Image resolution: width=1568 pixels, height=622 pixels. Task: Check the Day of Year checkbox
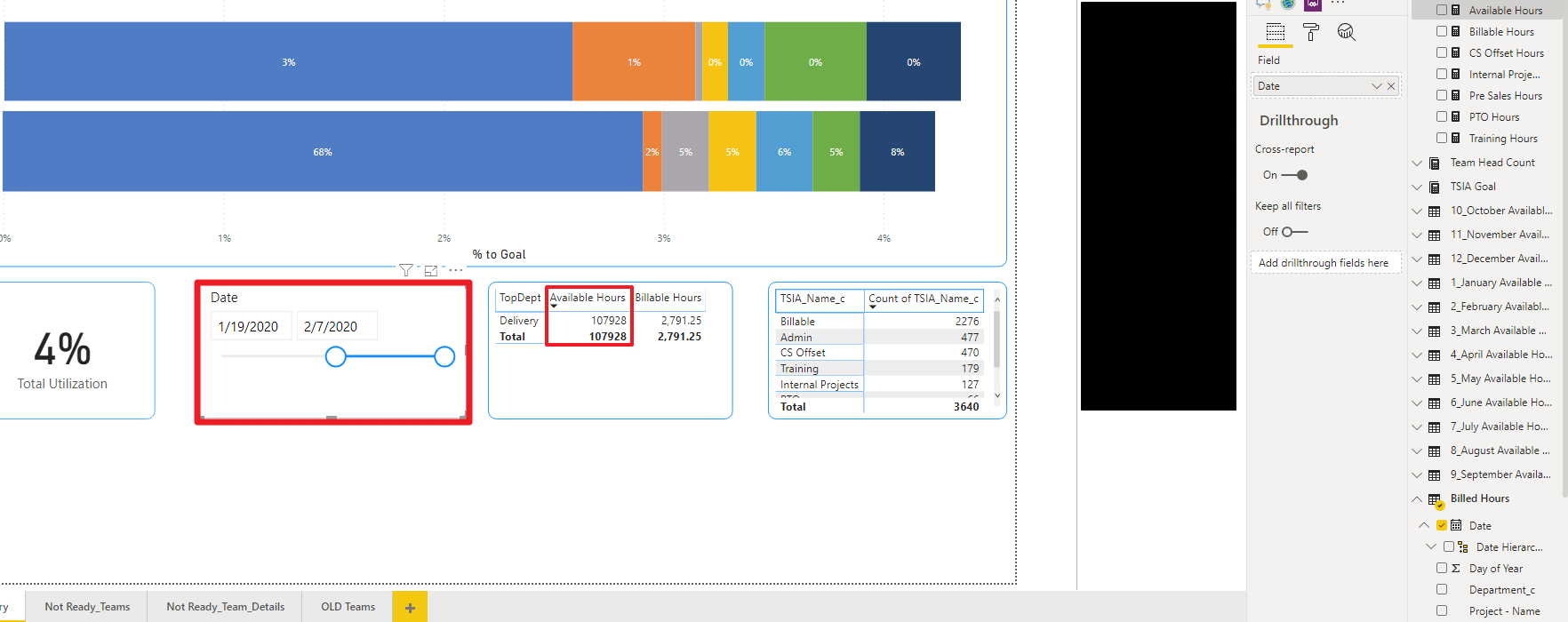tap(1442, 568)
